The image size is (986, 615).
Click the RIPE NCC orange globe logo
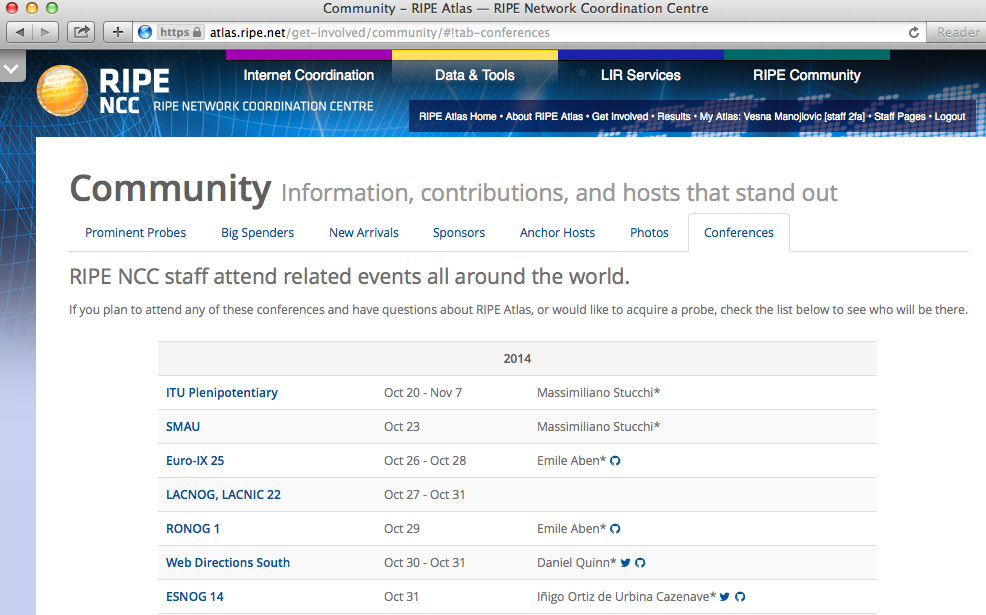click(x=63, y=91)
